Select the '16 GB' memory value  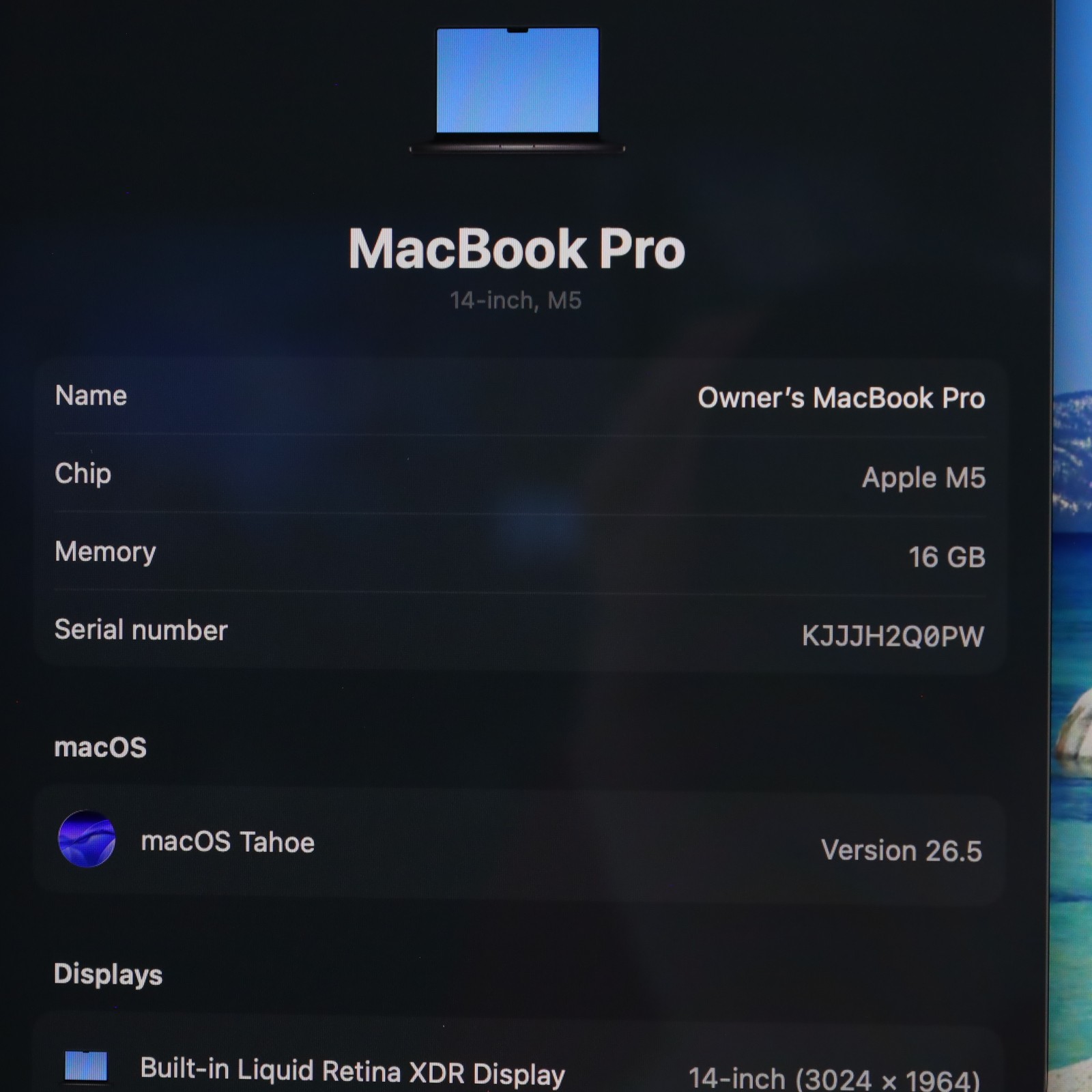point(947,557)
